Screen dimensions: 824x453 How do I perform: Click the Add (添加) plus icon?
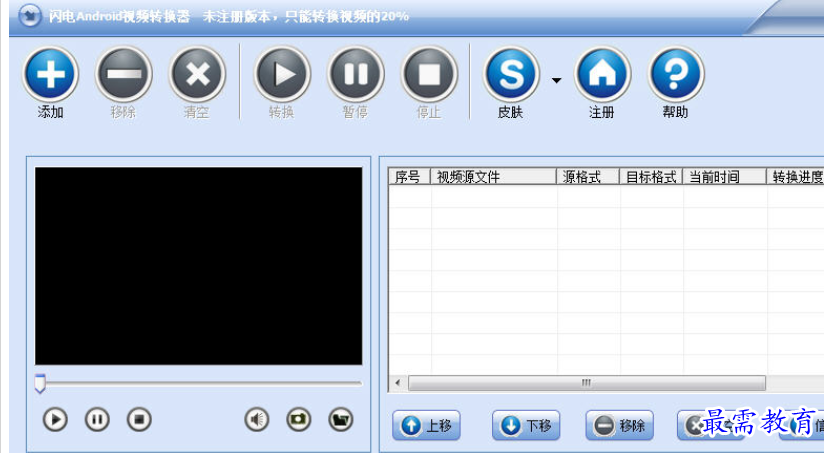click(x=50, y=74)
